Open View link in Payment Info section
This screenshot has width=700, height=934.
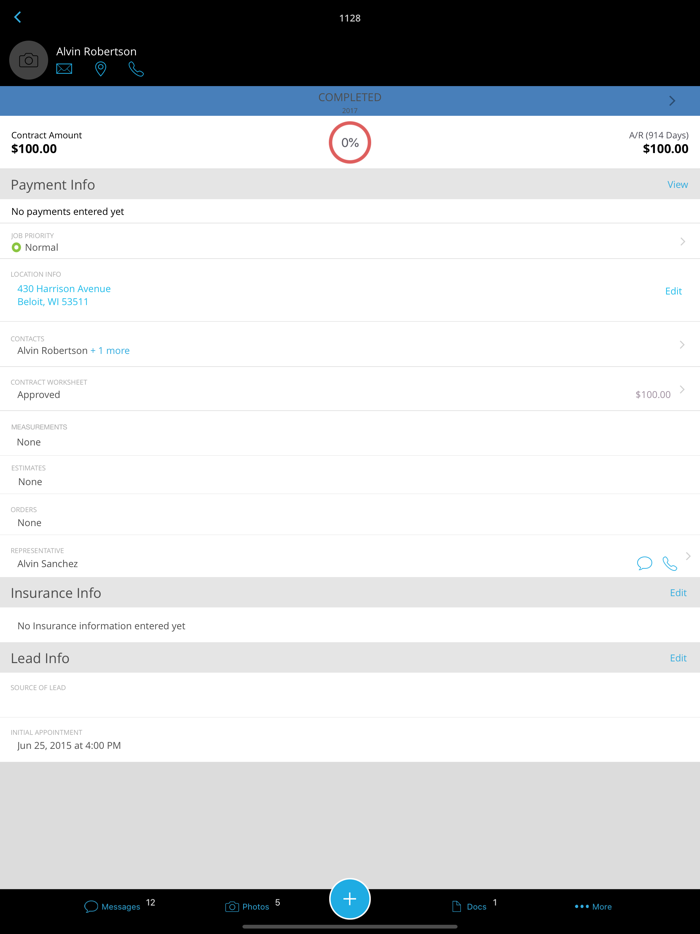(x=677, y=184)
